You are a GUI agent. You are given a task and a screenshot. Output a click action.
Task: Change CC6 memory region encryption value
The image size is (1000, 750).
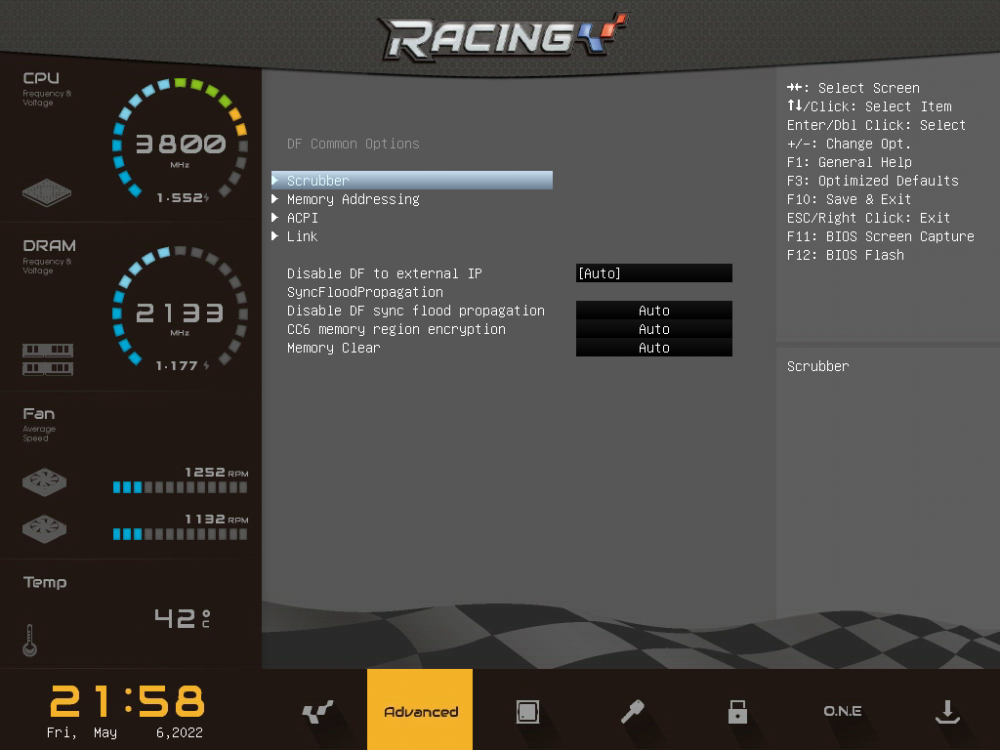pyautogui.click(x=654, y=329)
